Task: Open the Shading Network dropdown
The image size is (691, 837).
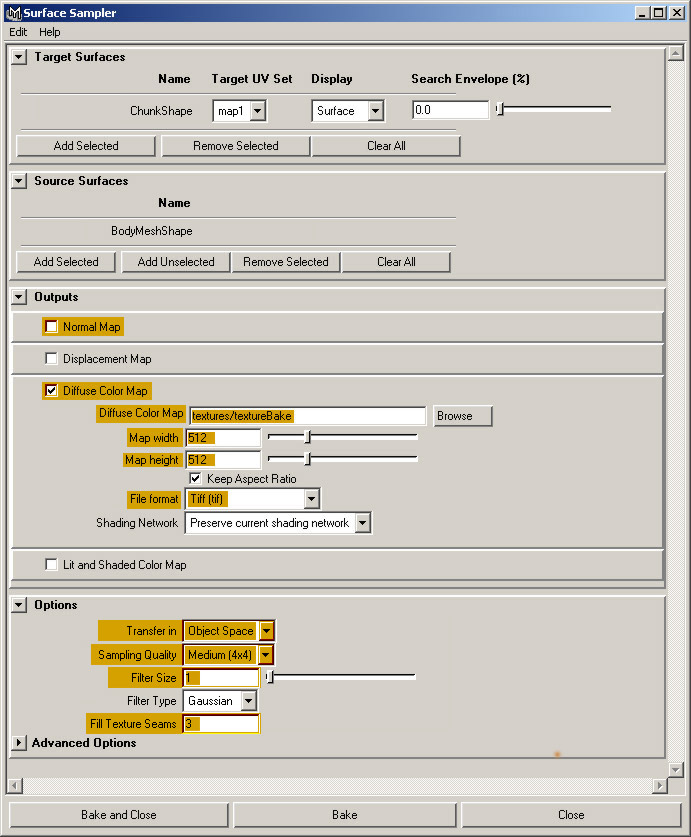Action: coord(278,523)
